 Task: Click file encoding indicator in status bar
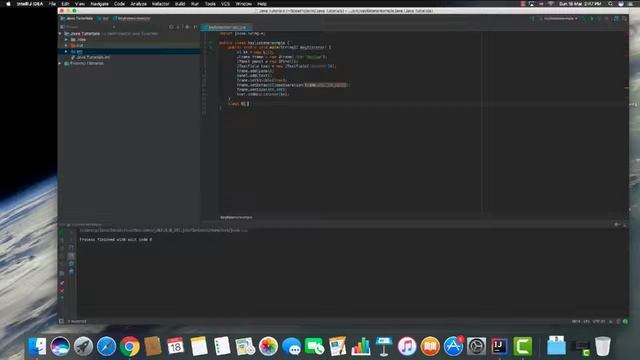599,321
